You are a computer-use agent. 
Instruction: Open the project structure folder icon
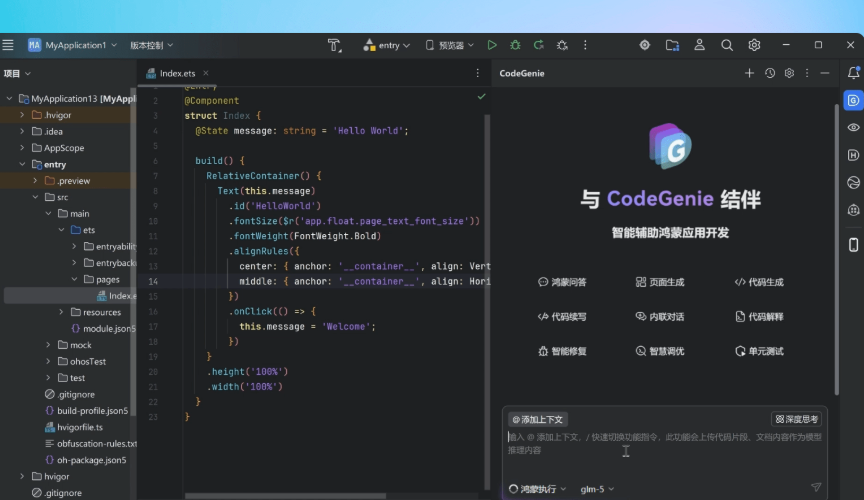[672, 45]
